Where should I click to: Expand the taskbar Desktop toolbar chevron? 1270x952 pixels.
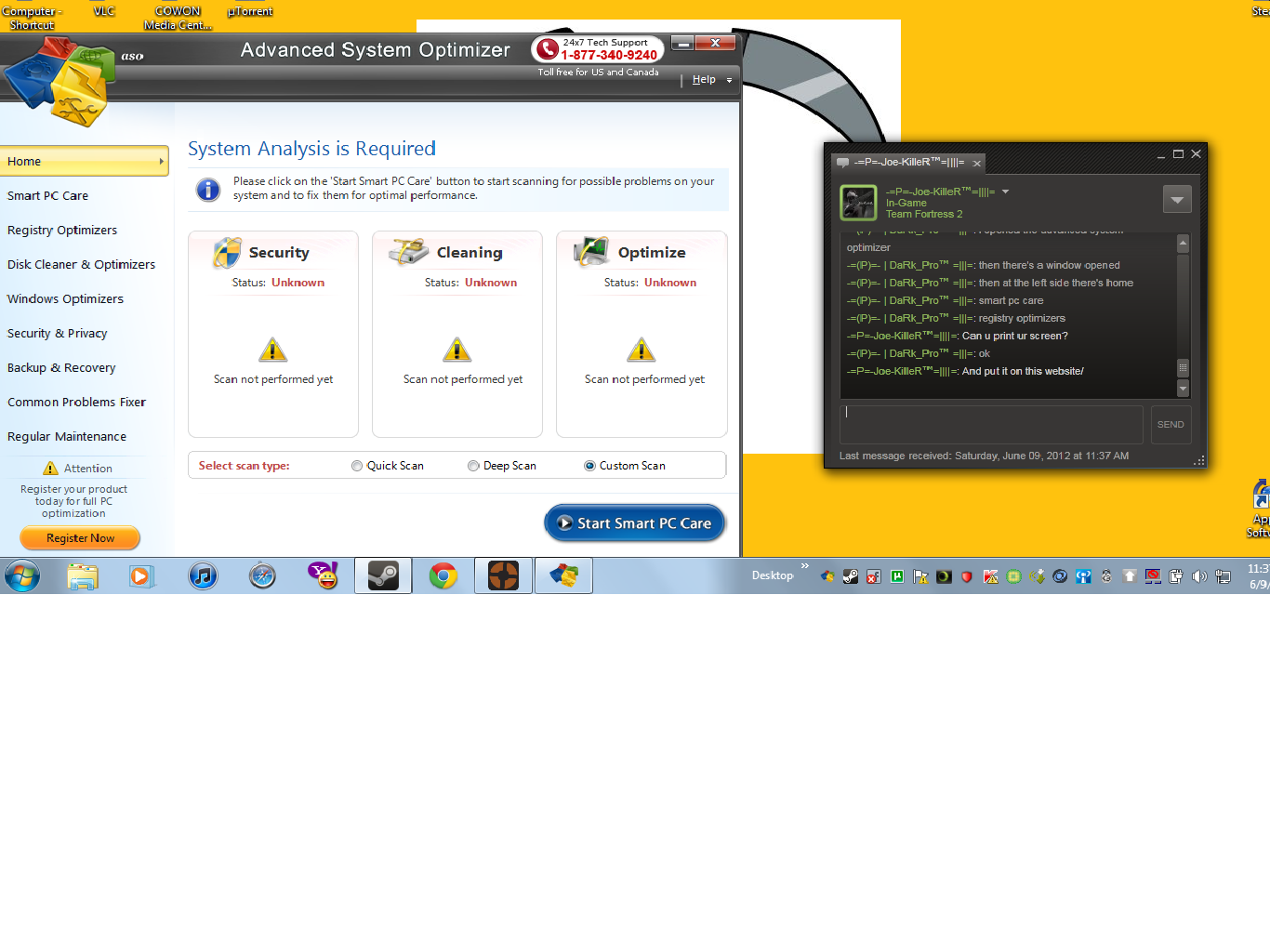point(805,565)
